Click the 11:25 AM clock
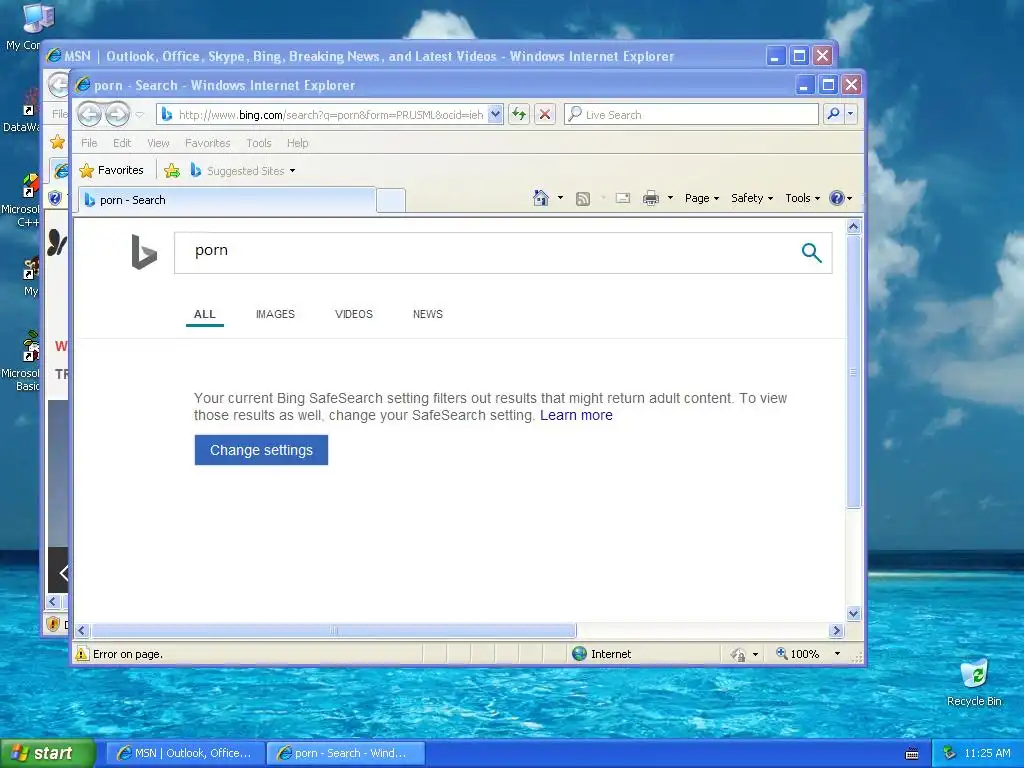This screenshot has width=1024, height=768. (x=987, y=753)
